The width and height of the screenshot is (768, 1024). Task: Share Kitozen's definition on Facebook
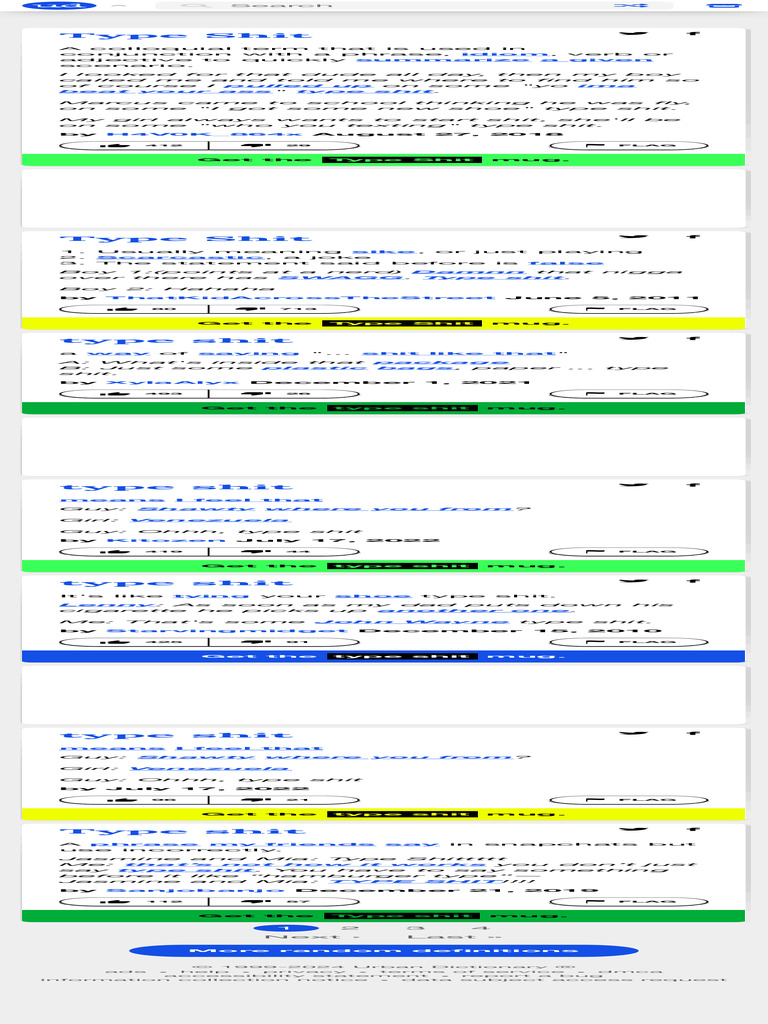pos(692,485)
